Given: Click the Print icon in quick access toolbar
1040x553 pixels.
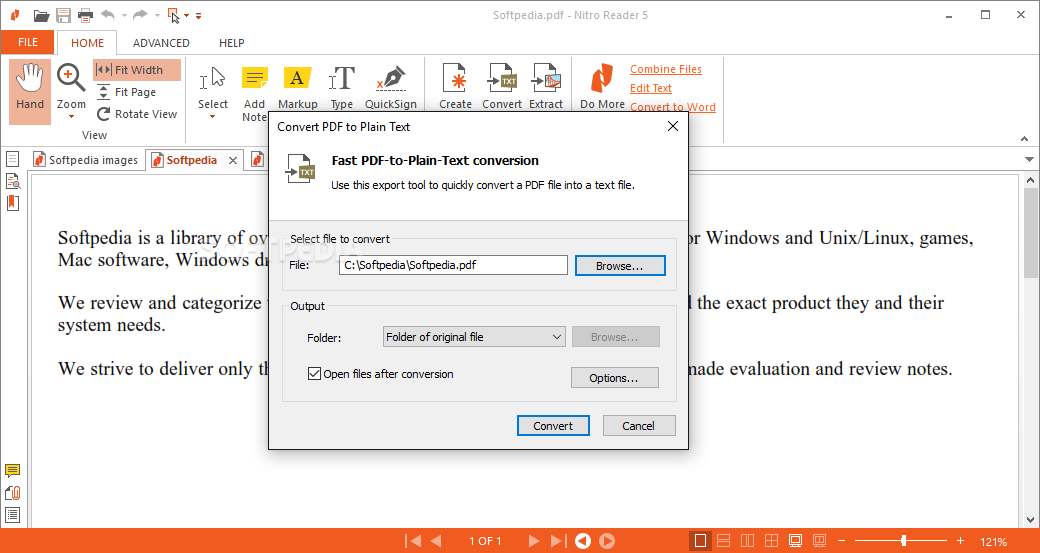Looking at the screenshot, I should tap(86, 15).
